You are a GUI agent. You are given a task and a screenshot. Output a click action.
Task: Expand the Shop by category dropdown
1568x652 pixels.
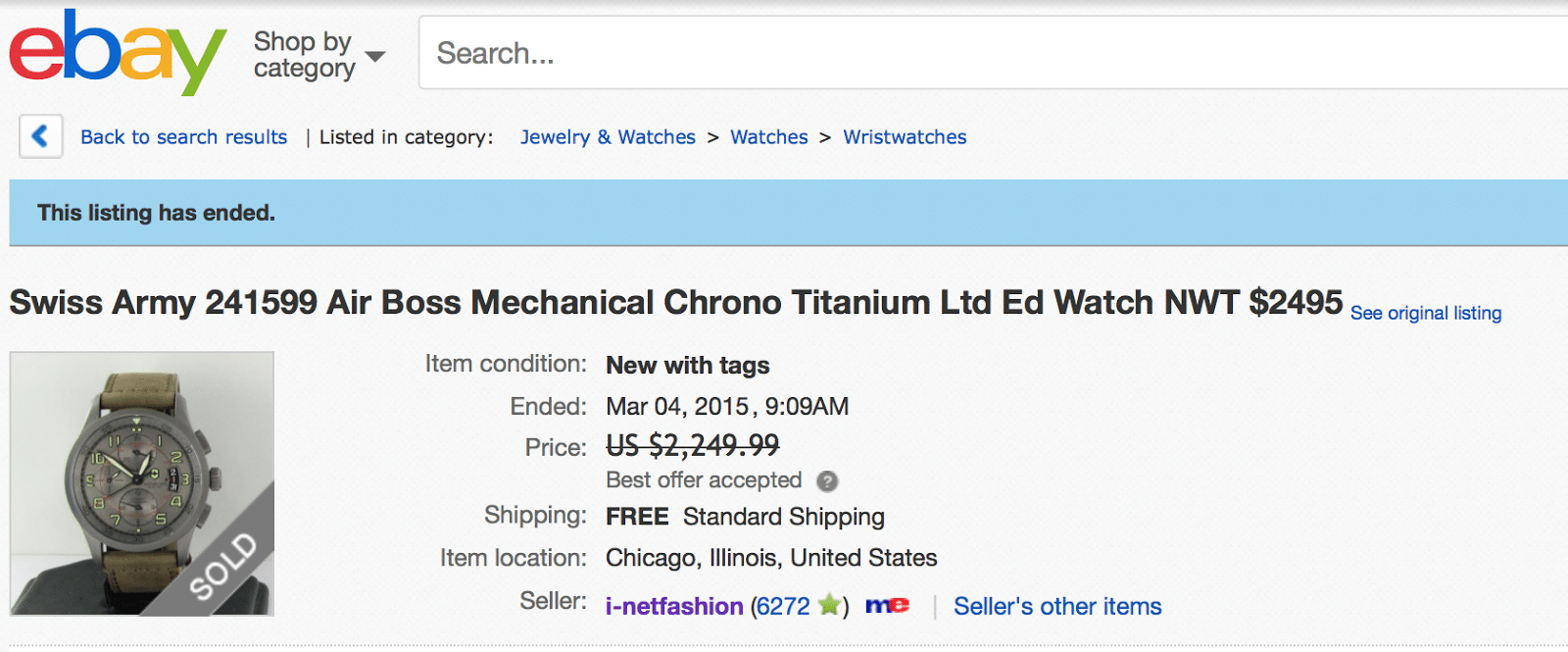[318, 54]
